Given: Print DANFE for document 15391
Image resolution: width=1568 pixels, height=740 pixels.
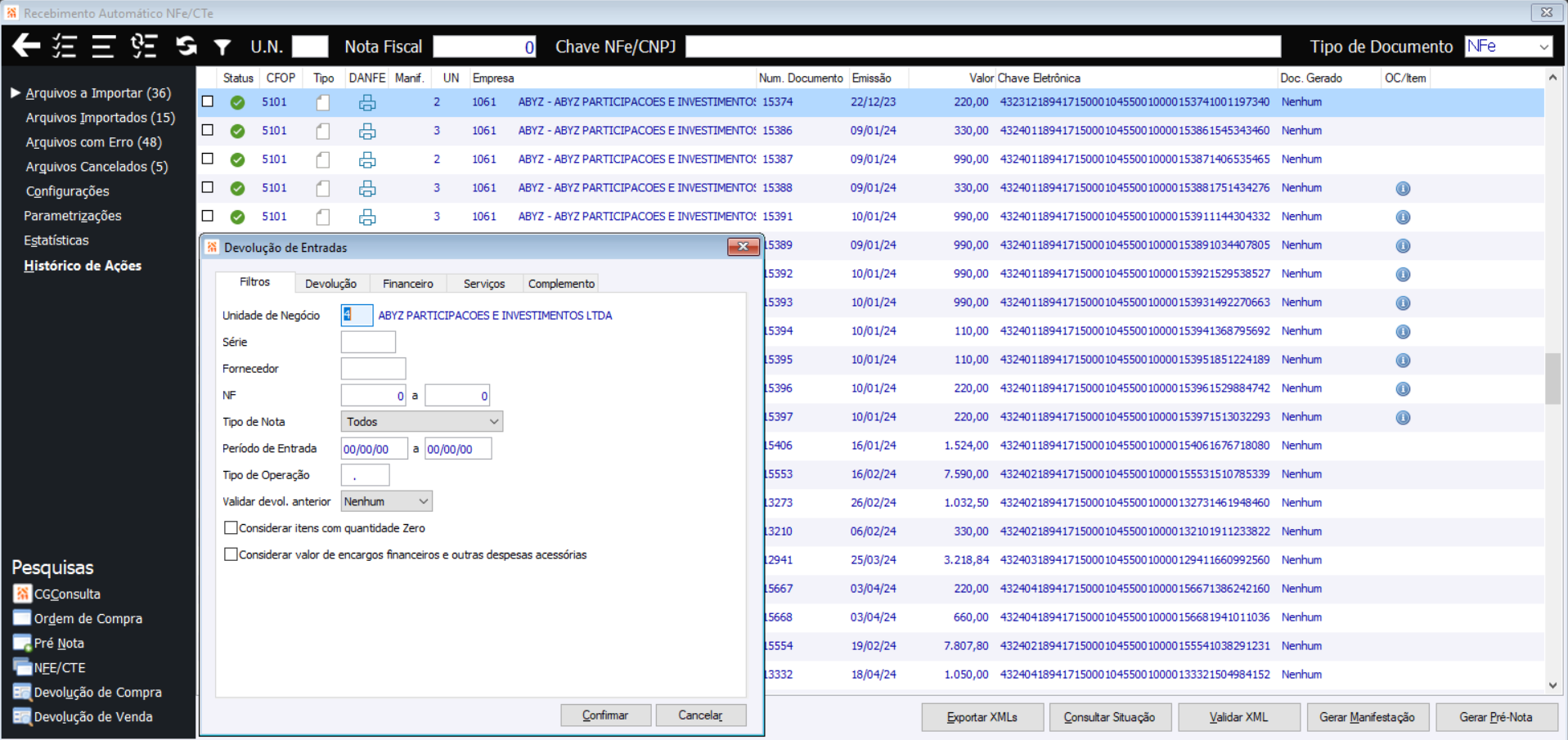Looking at the screenshot, I should point(367,217).
